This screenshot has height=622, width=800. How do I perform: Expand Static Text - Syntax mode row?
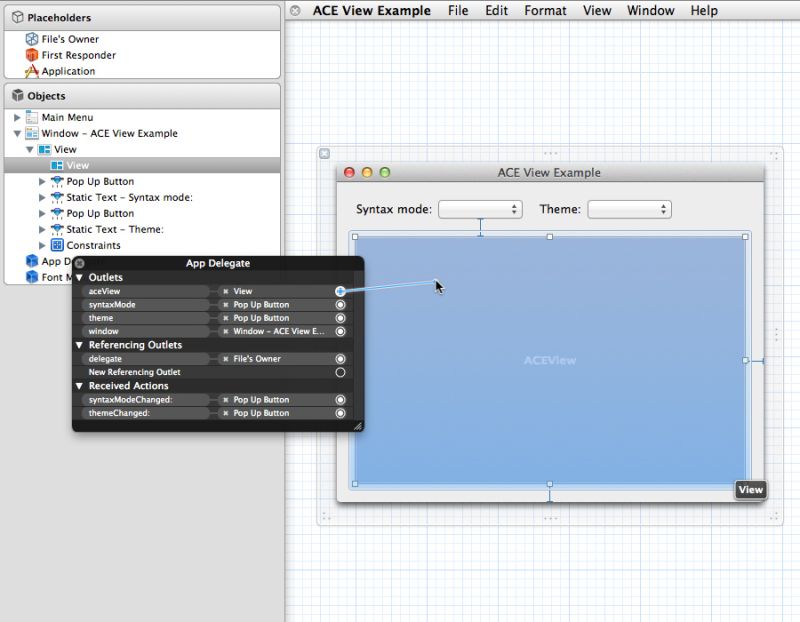[x=42, y=197]
